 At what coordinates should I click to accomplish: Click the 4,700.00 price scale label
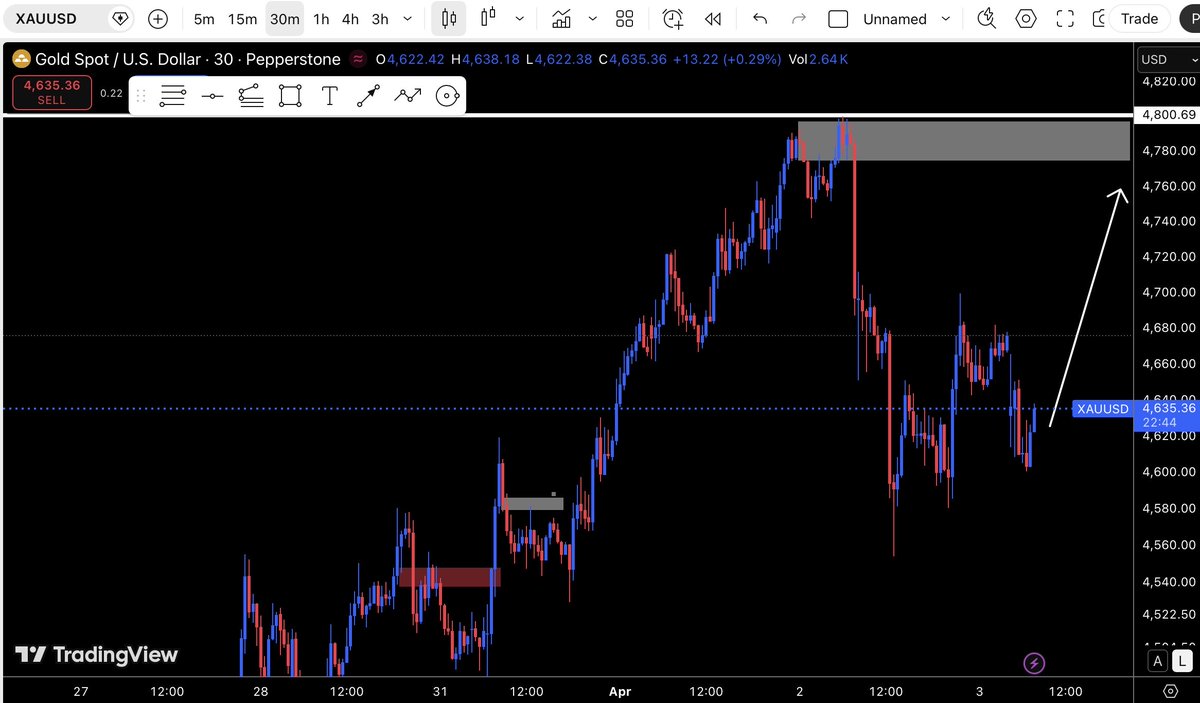pyautogui.click(x=1169, y=292)
